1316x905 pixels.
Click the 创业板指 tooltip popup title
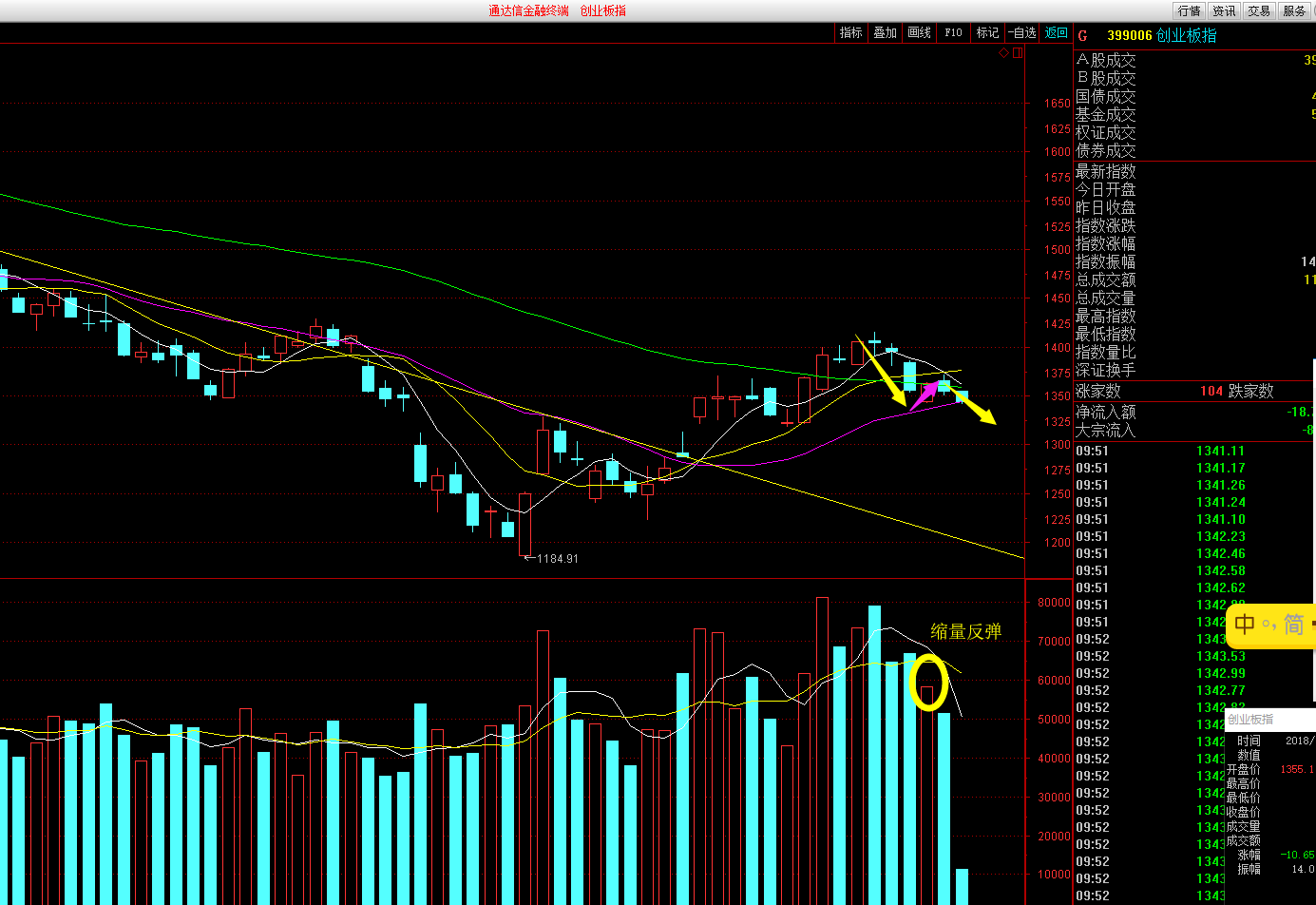(1250, 720)
